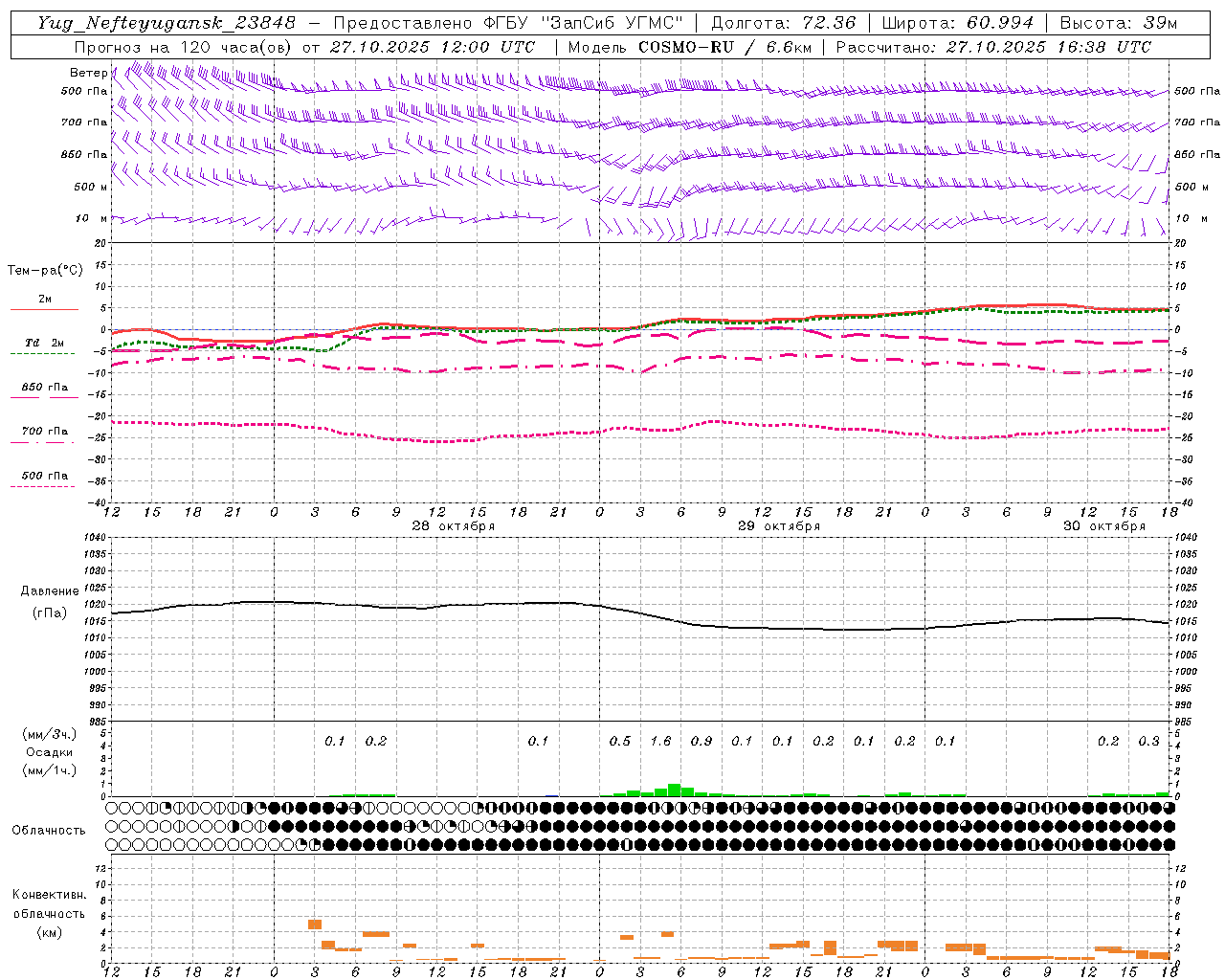Click the 0.3 precipitation value
This screenshot has width=1225, height=980.
[1148, 741]
